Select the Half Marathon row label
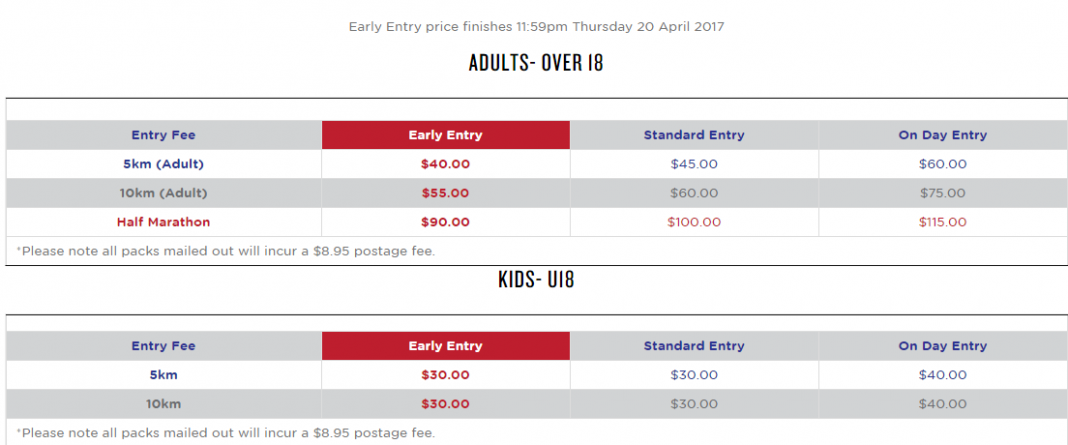 click(x=163, y=222)
